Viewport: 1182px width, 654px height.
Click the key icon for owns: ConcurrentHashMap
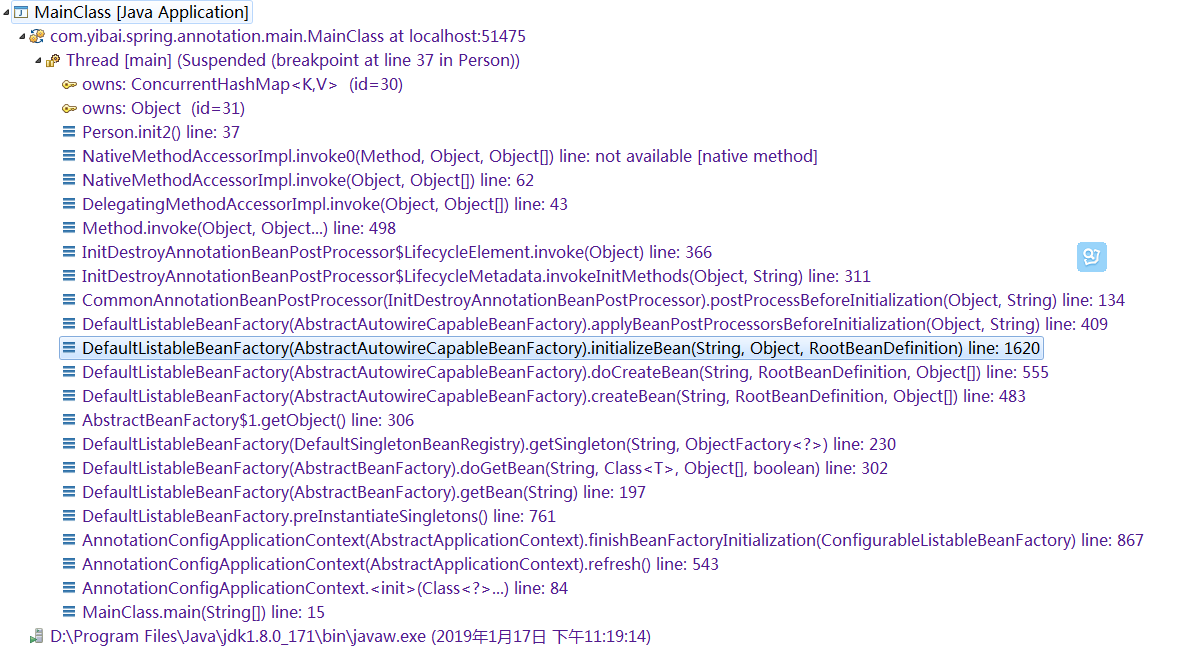tap(69, 84)
